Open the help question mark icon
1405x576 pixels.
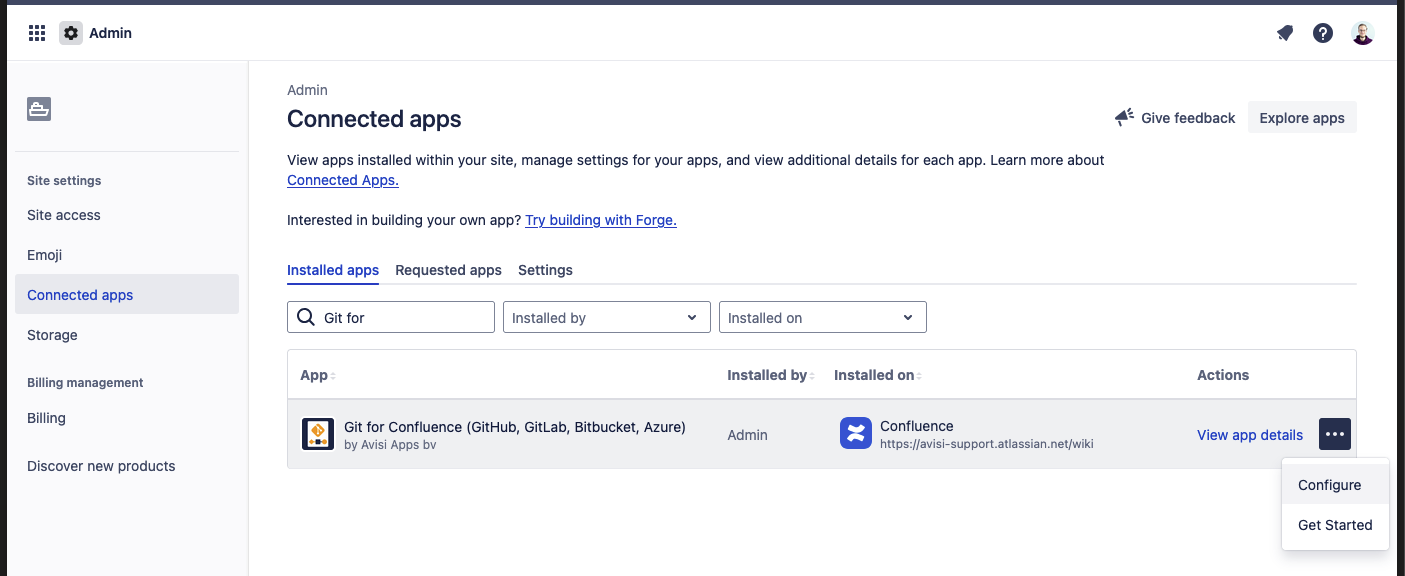1323,33
